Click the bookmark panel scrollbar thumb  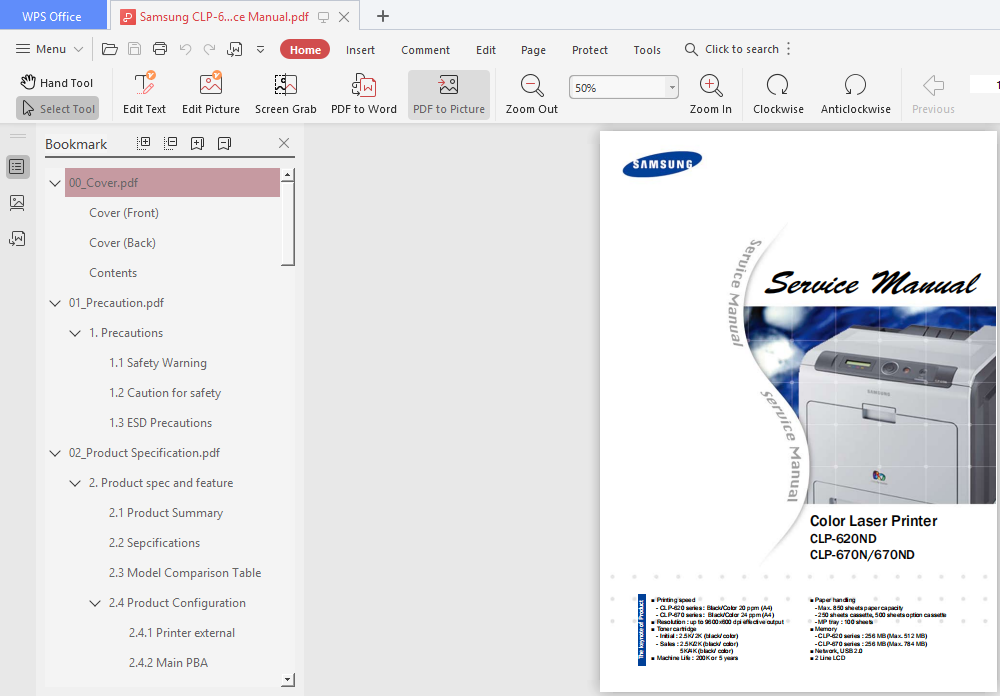click(x=288, y=223)
